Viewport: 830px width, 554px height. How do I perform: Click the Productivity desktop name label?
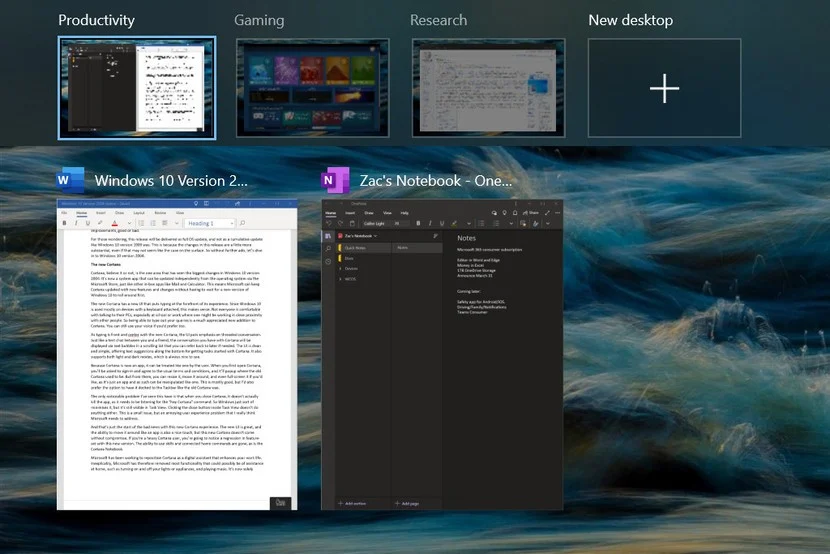pos(96,20)
